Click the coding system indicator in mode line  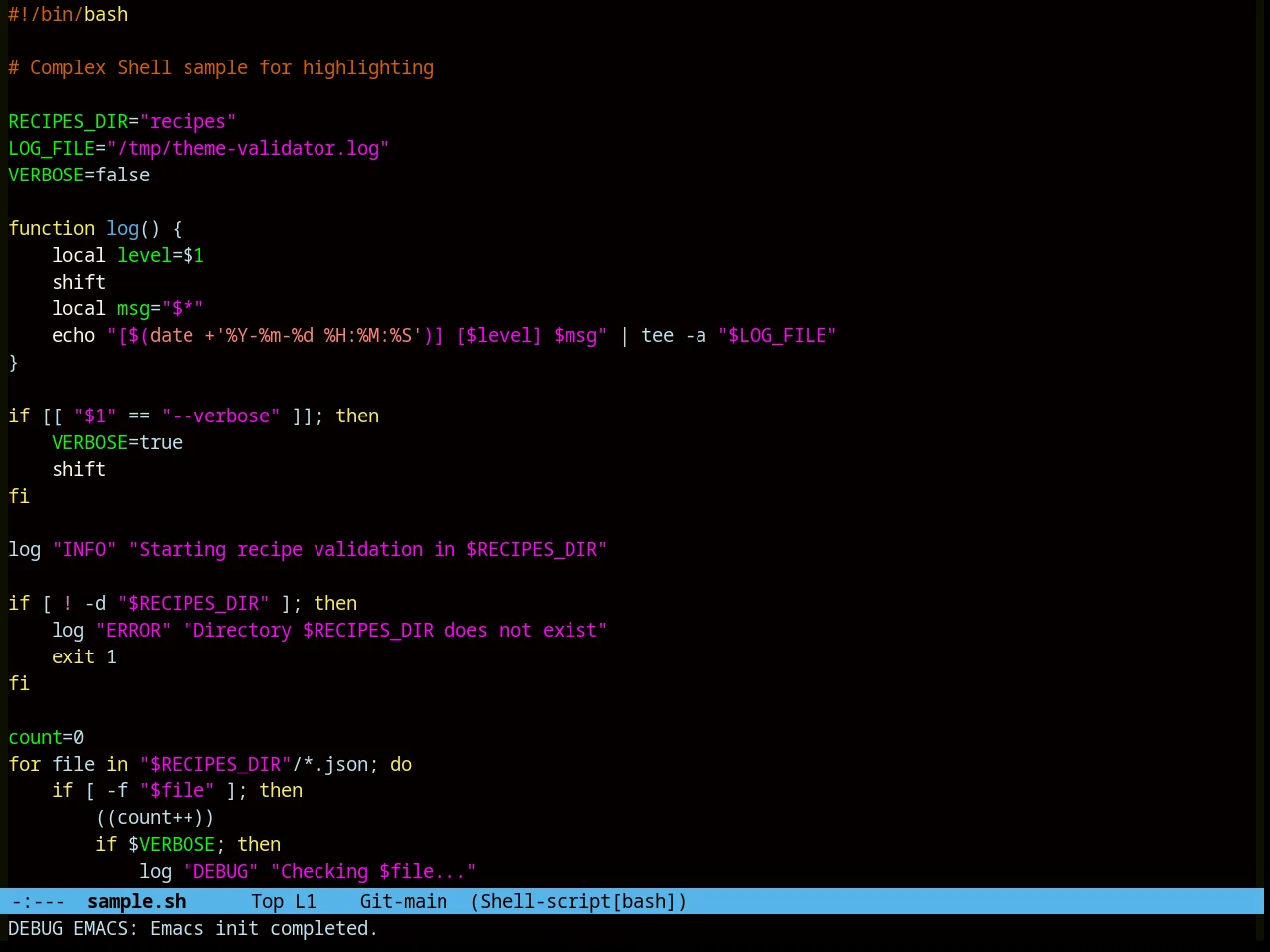[16, 901]
